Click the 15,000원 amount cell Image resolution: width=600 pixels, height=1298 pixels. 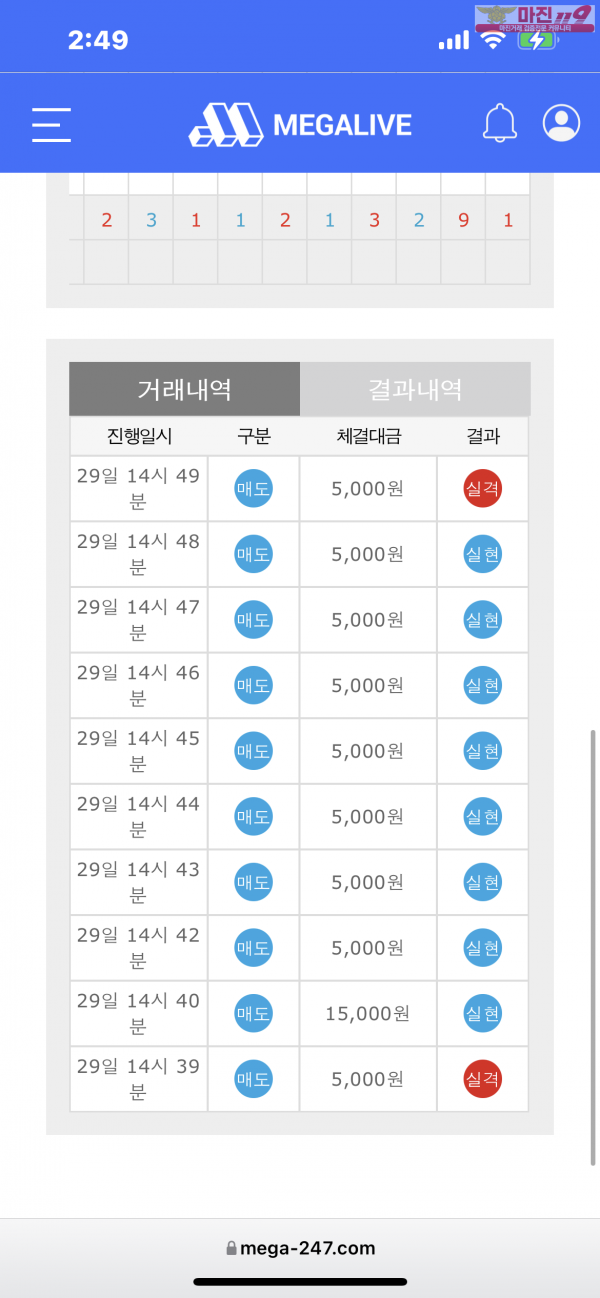pyautogui.click(x=367, y=1014)
